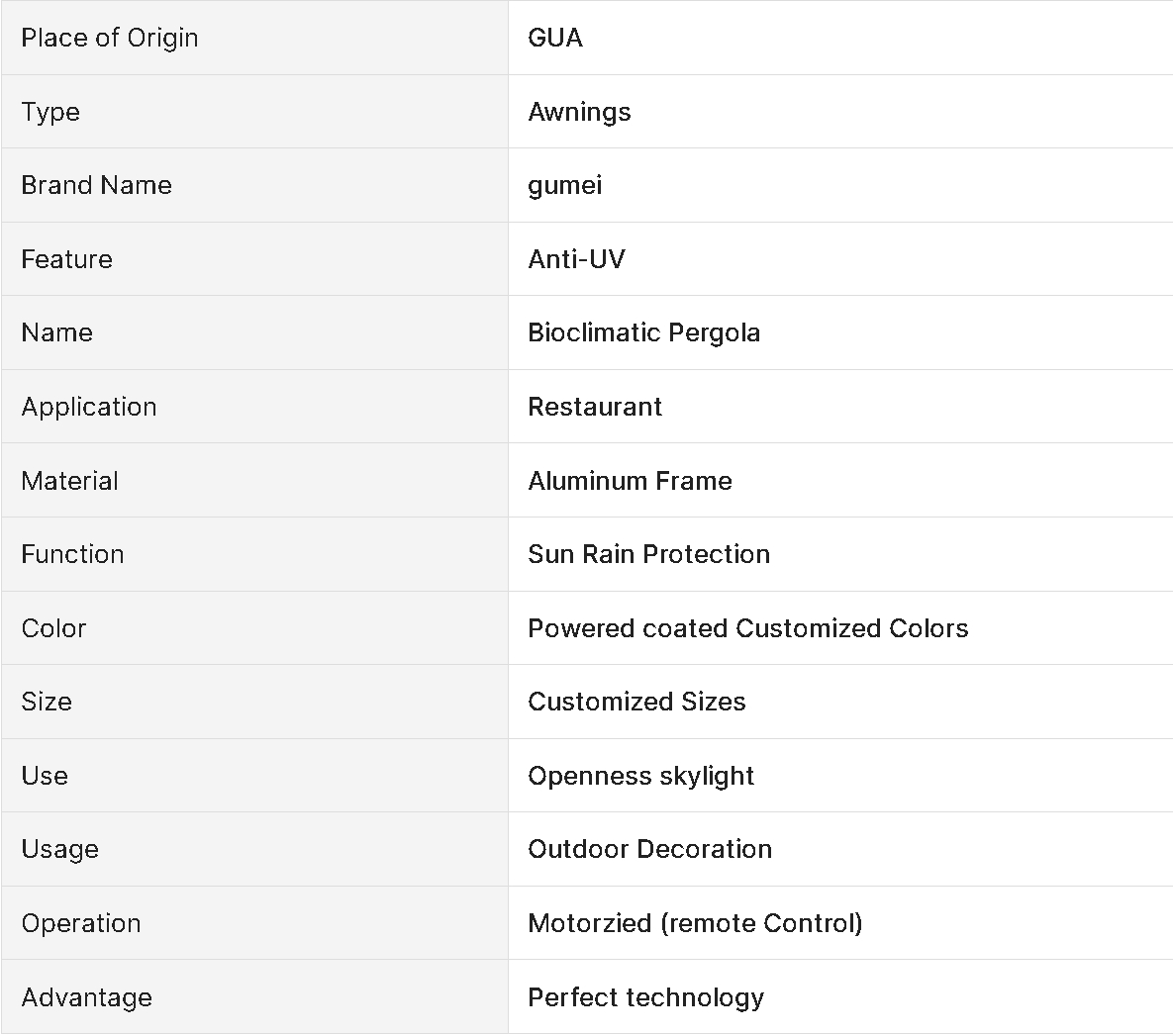1173x1036 pixels.
Task: Select the 'GUA' origin value
Action: click(555, 38)
